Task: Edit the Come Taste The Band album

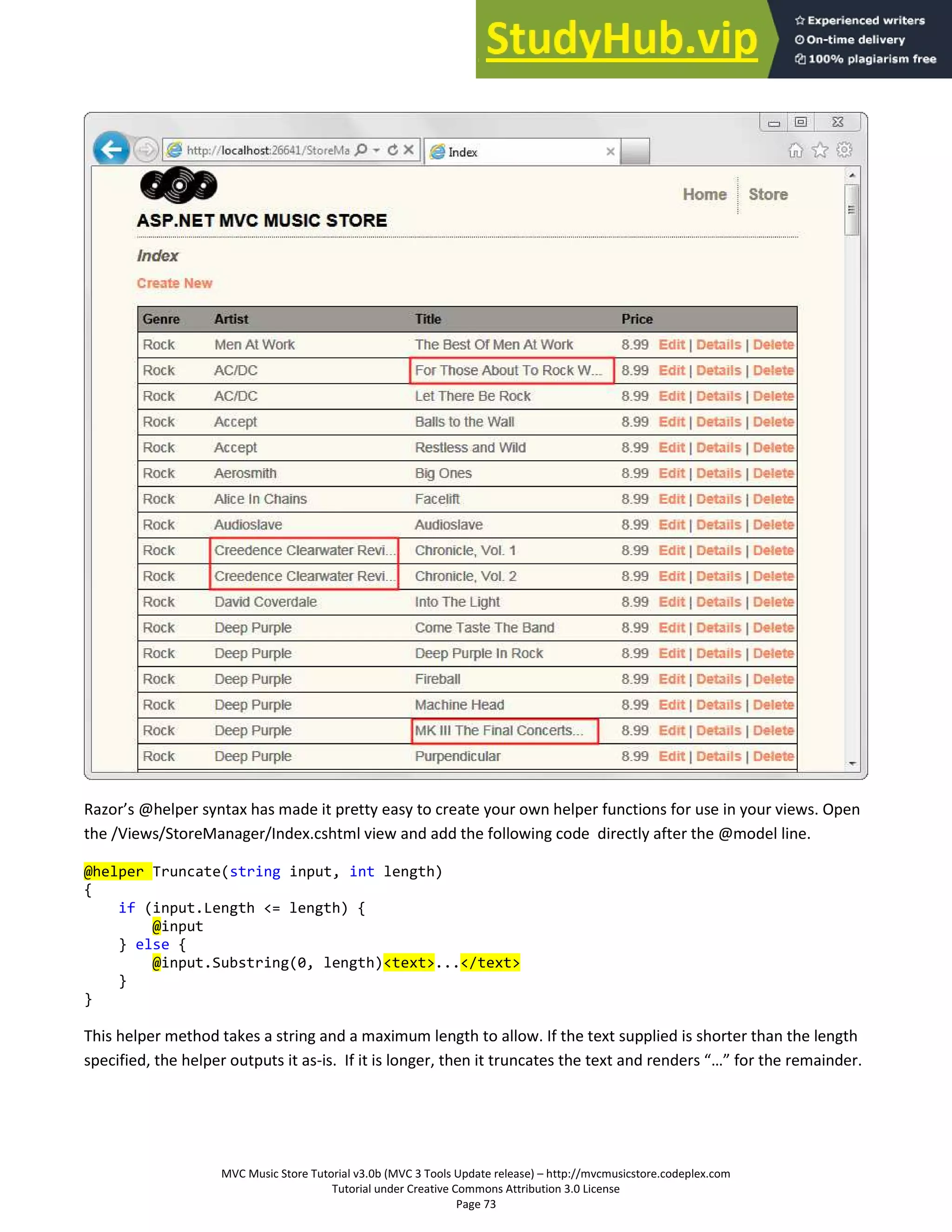Action: [671, 628]
